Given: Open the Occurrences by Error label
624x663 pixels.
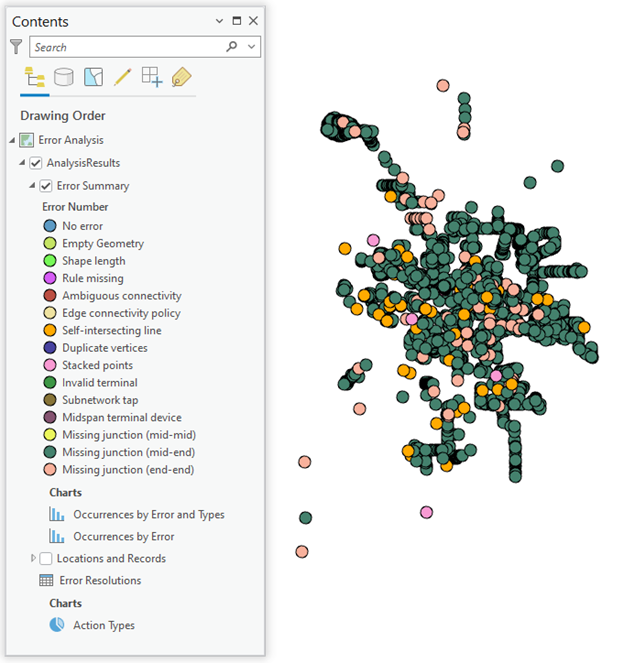Looking at the screenshot, I should coord(123,536).
